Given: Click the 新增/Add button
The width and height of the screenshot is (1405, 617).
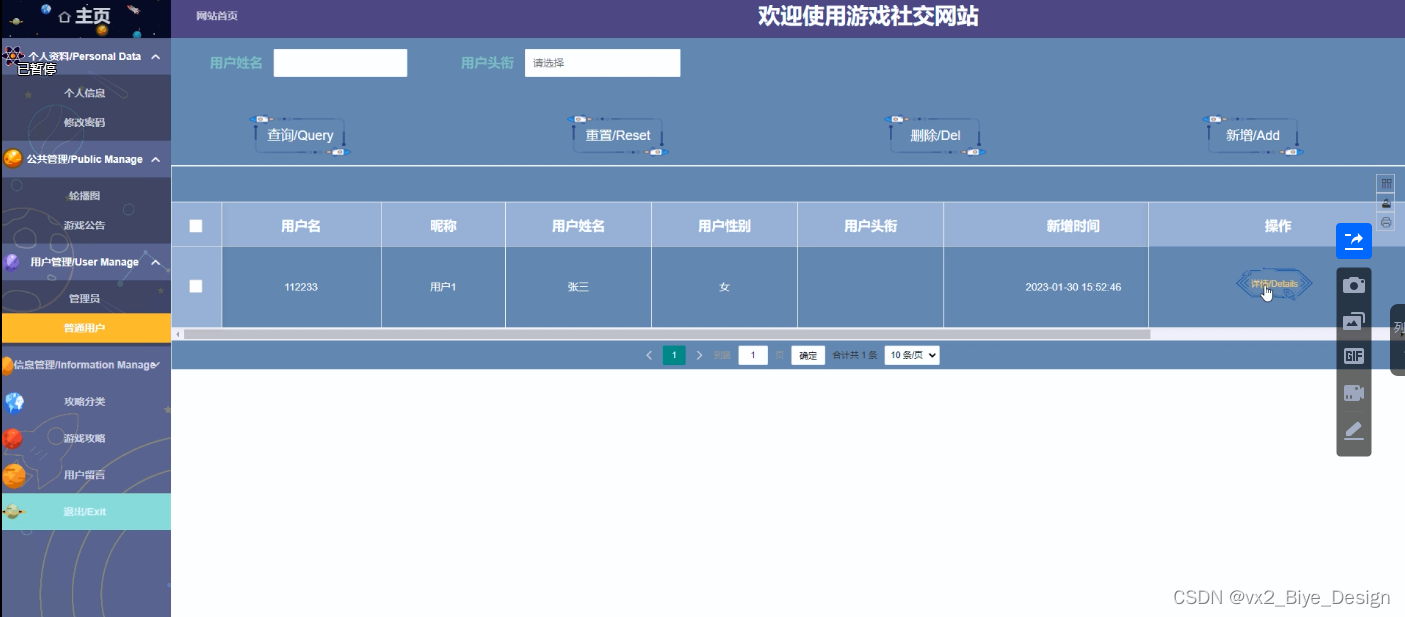Looking at the screenshot, I should (1253, 136).
